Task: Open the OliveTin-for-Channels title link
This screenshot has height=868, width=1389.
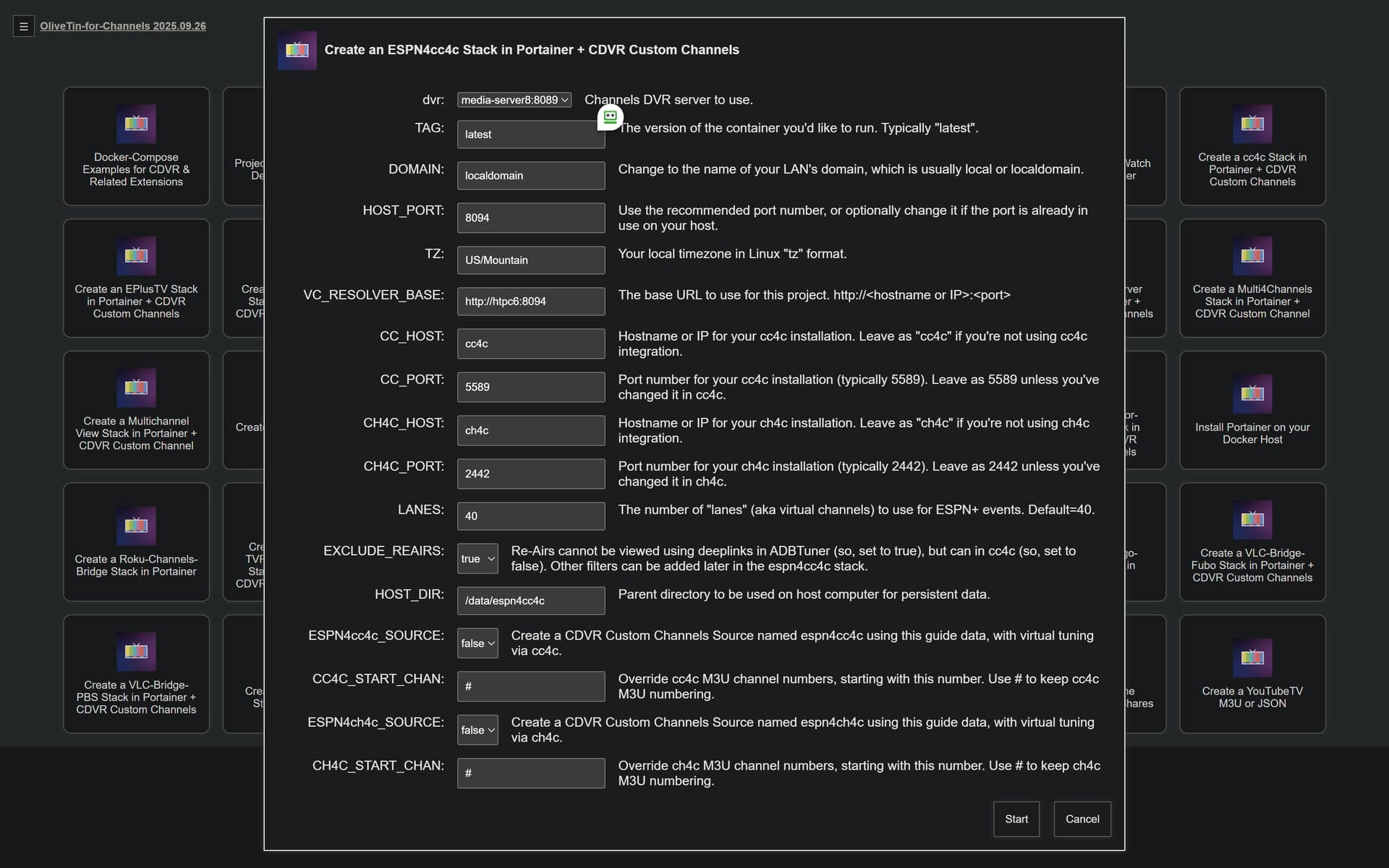Action: tap(123, 26)
